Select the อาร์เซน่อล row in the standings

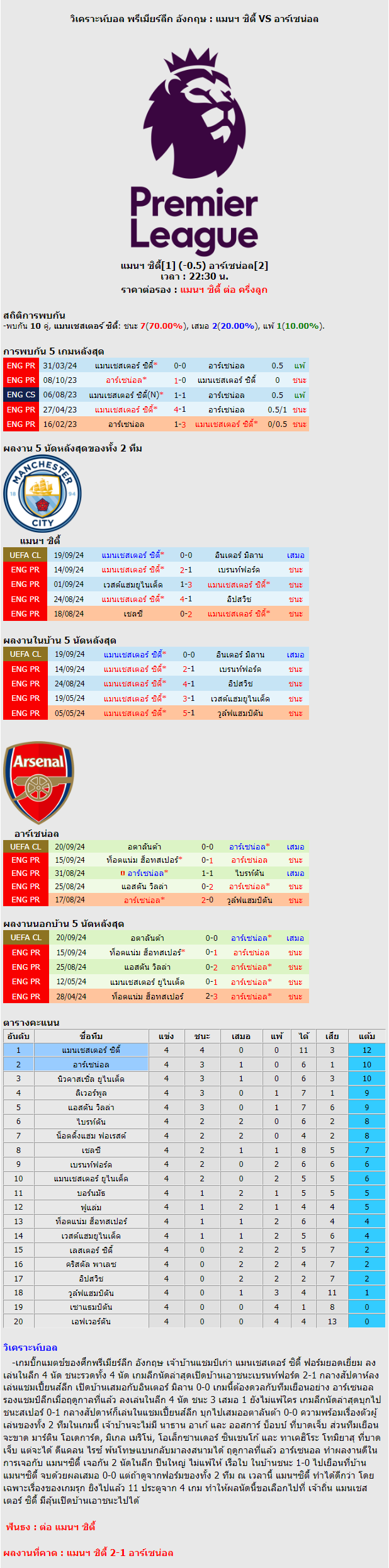pos(194,1064)
